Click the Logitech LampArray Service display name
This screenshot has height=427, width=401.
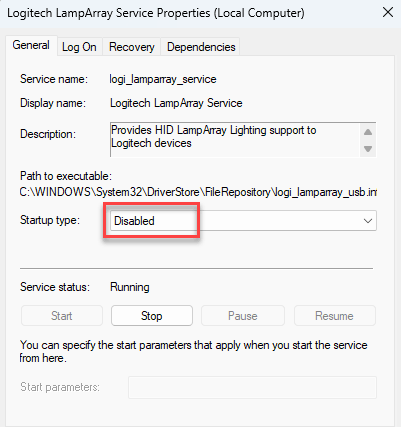click(x=176, y=103)
